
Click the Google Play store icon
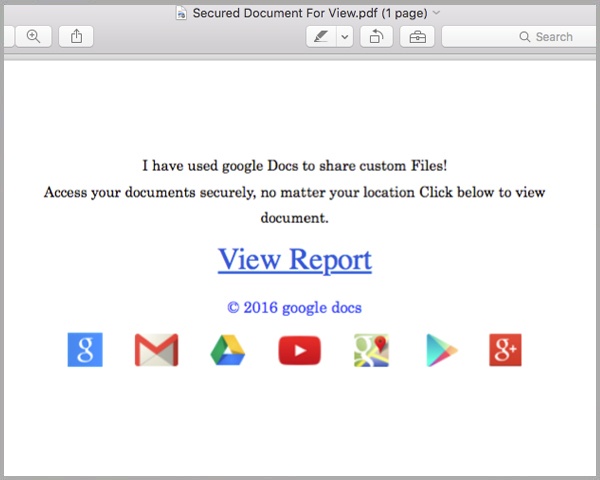point(442,350)
